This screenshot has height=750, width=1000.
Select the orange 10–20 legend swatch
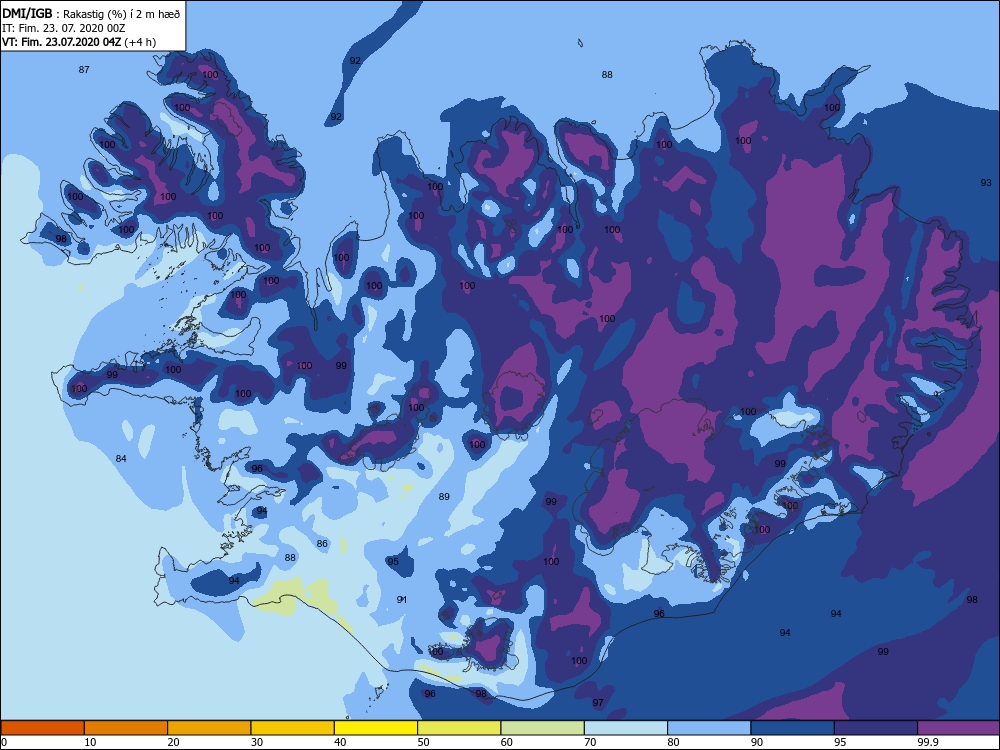[126, 728]
